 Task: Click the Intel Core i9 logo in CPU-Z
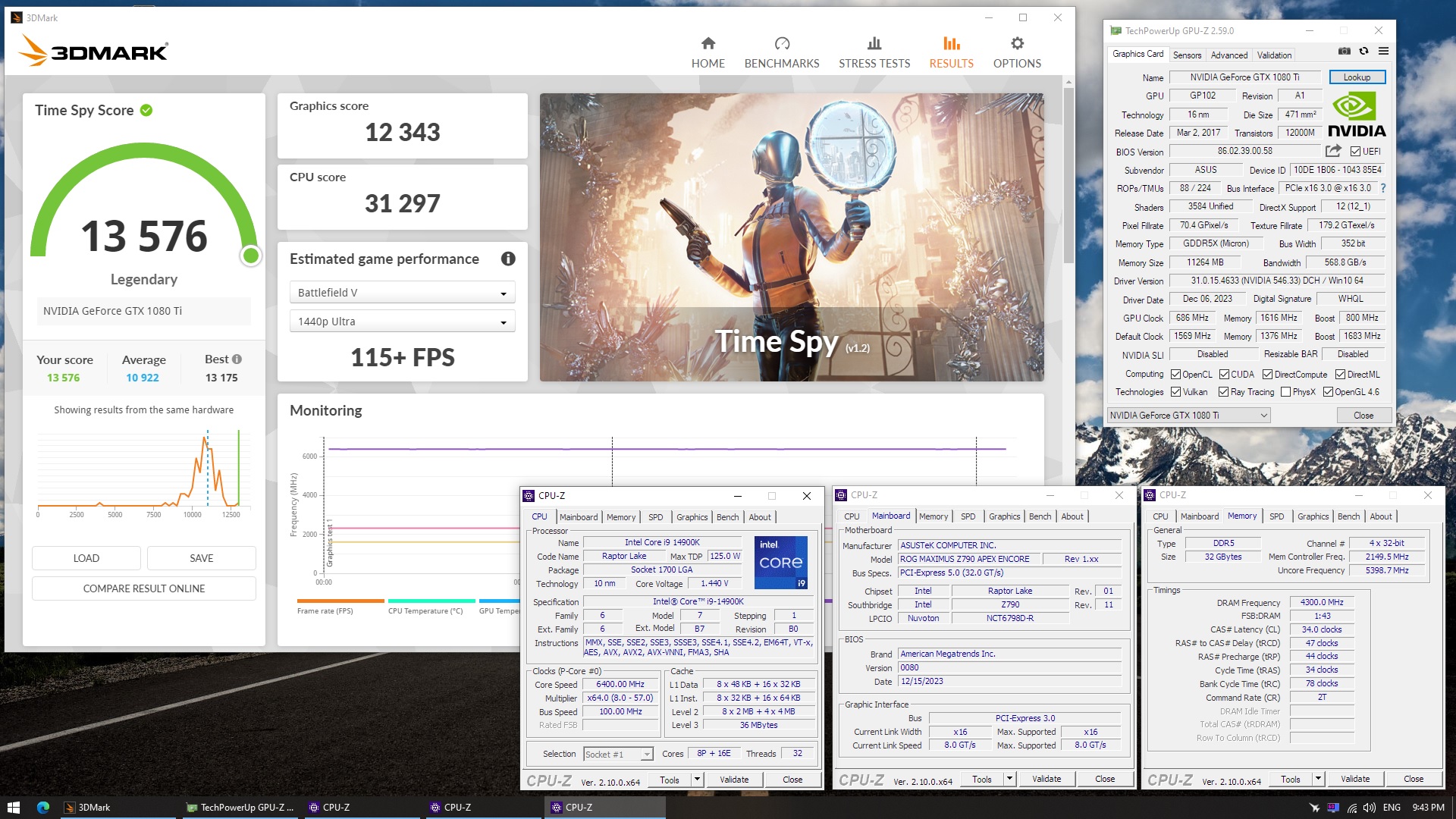point(780,563)
